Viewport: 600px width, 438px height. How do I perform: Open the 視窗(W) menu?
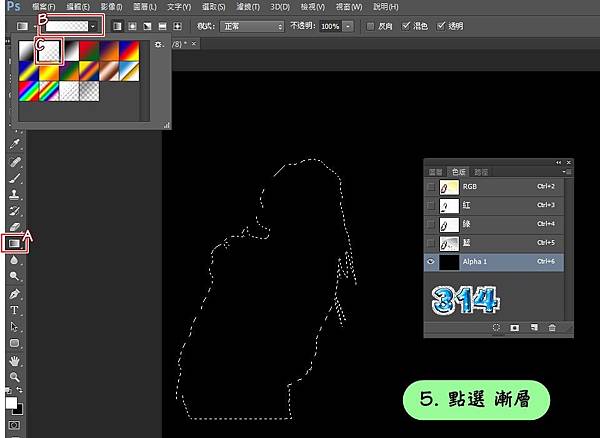[349, 7]
